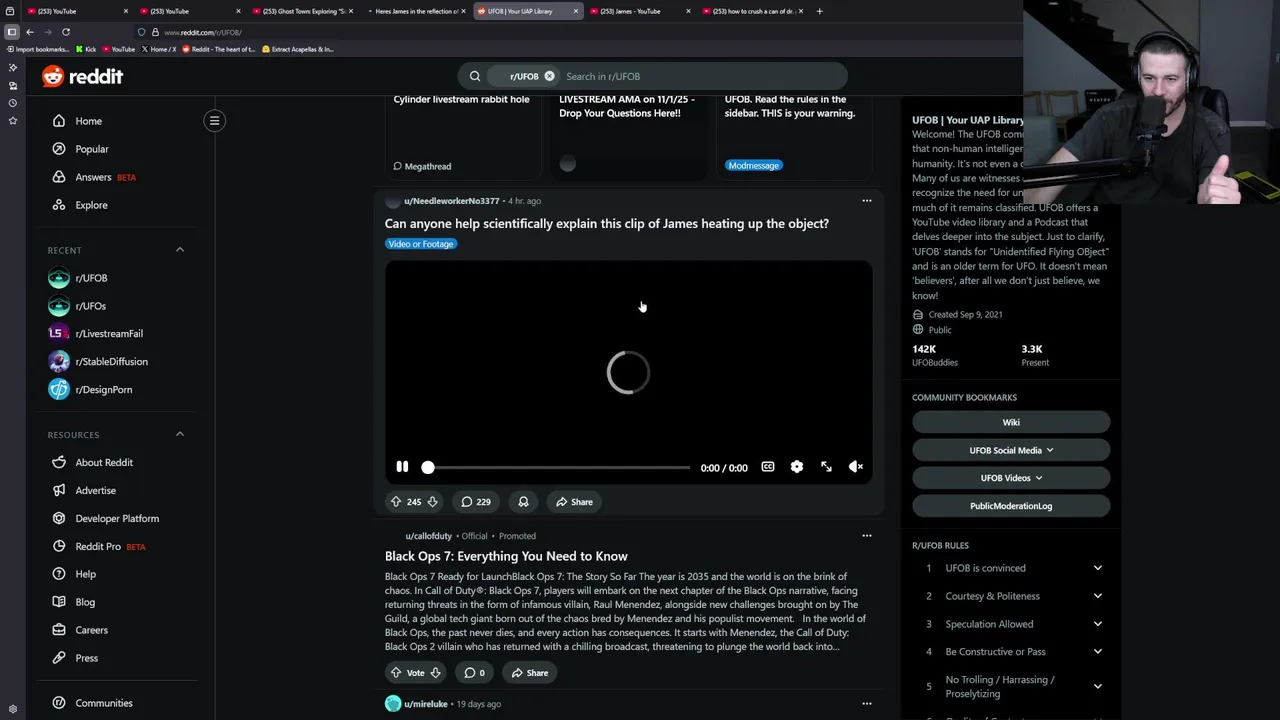Open the u/mireluke post overflow menu

coord(867,704)
